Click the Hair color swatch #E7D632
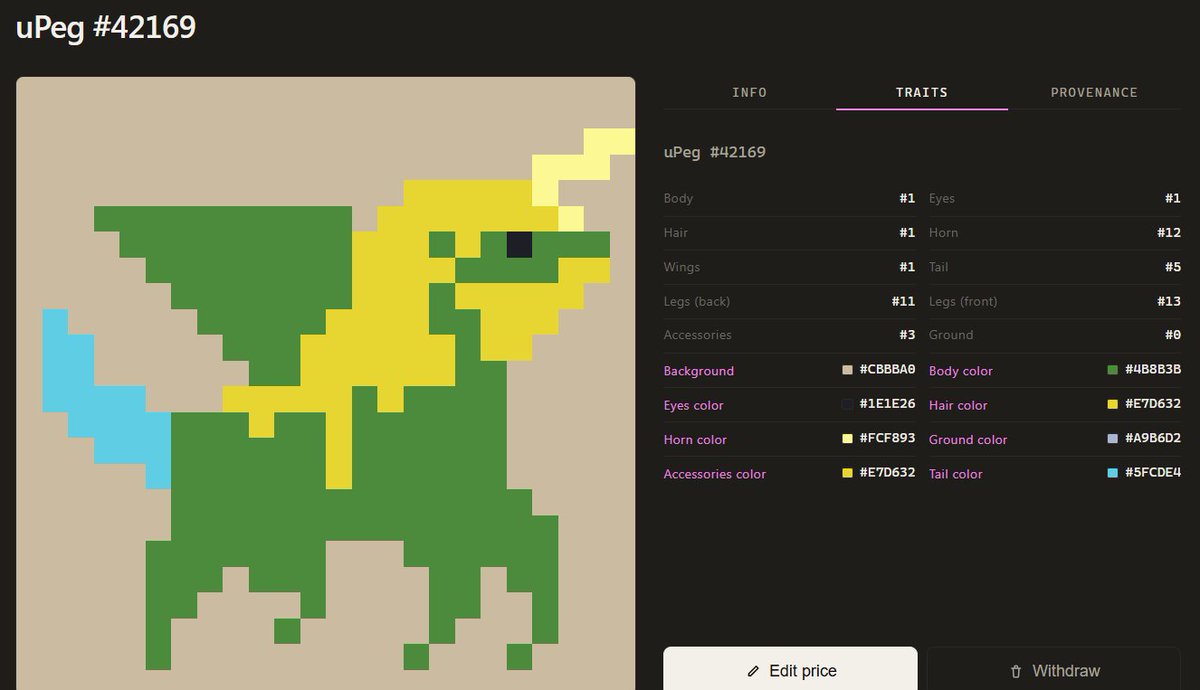Screen dimensions: 1200x690 1113,404
